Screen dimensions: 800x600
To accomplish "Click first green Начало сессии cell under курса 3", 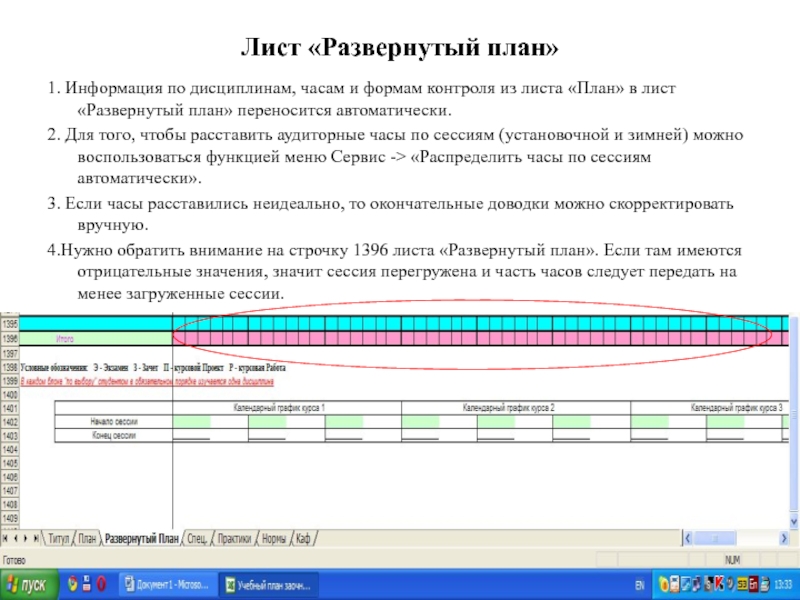I will click(649, 421).
